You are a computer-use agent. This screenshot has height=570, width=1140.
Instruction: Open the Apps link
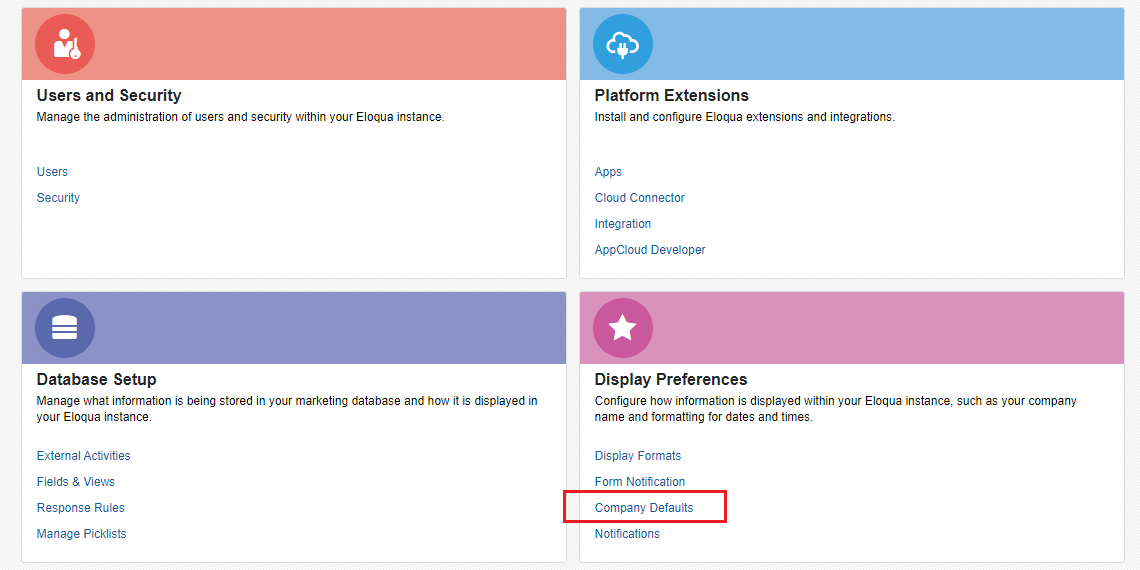tap(609, 172)
